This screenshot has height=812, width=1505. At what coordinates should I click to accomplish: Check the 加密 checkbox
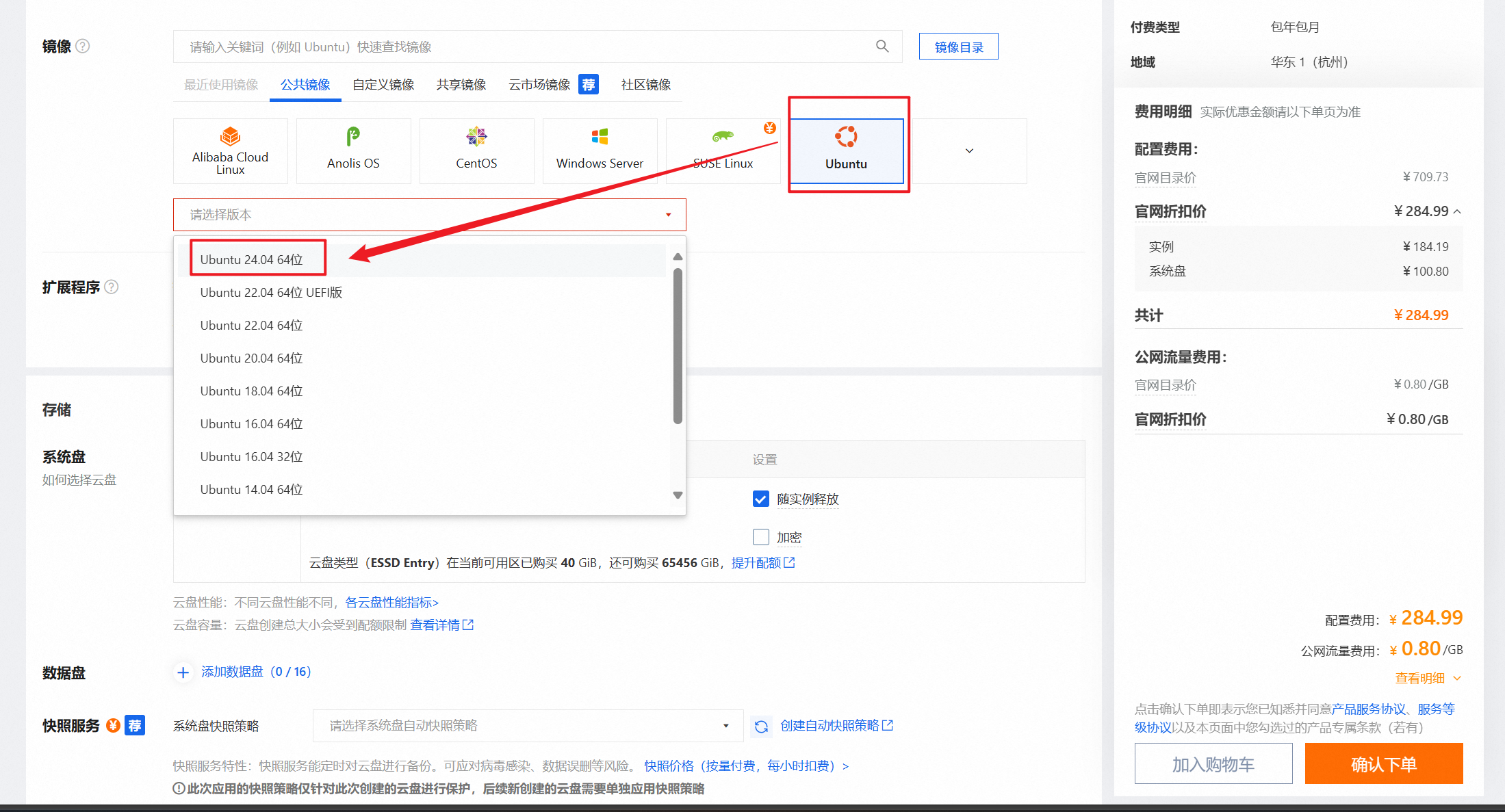click(x=761, y=537)
